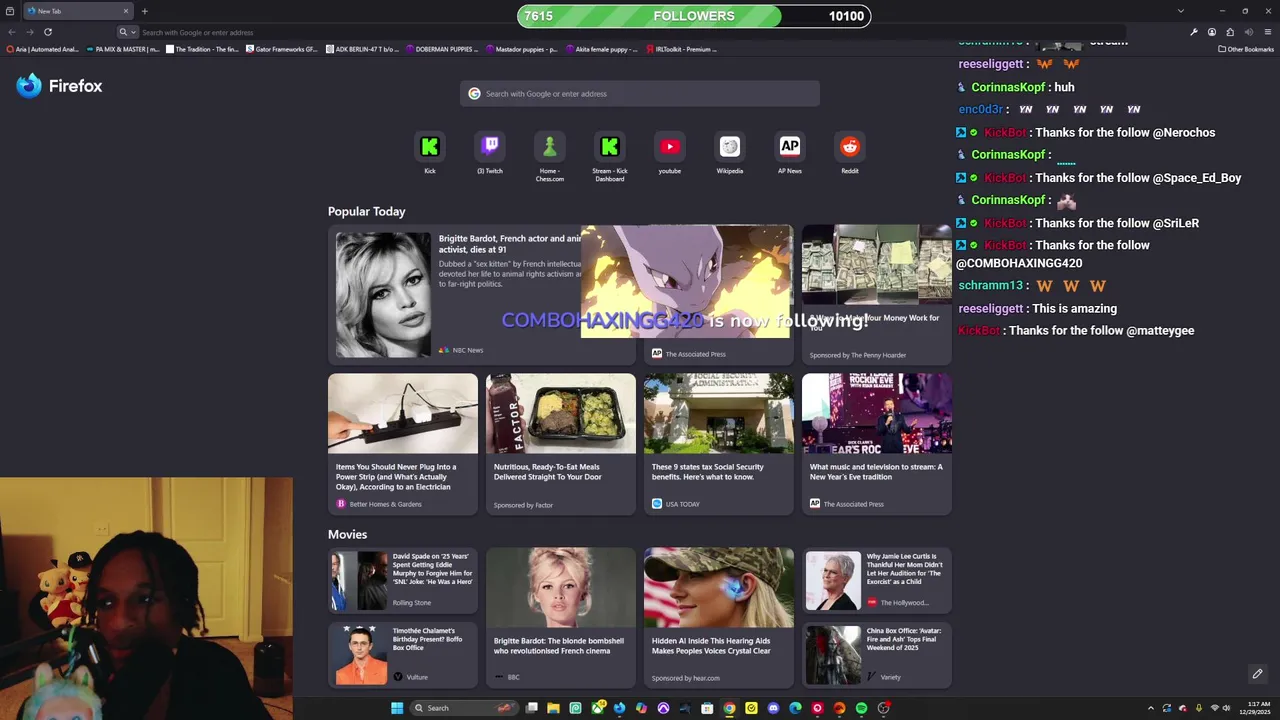Image resolution: width=1280 pixels, height=720 pixels.
Task: Open the developer tools wrench icon
Action: 1193,32
